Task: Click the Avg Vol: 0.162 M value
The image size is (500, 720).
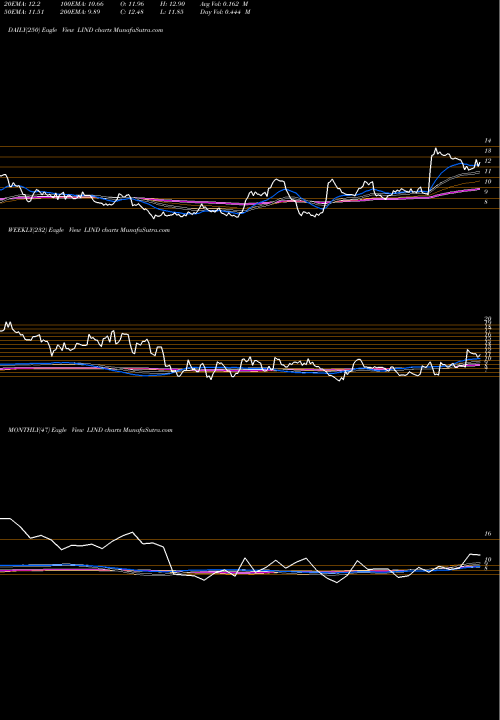Action: click(x=224, y=4)
